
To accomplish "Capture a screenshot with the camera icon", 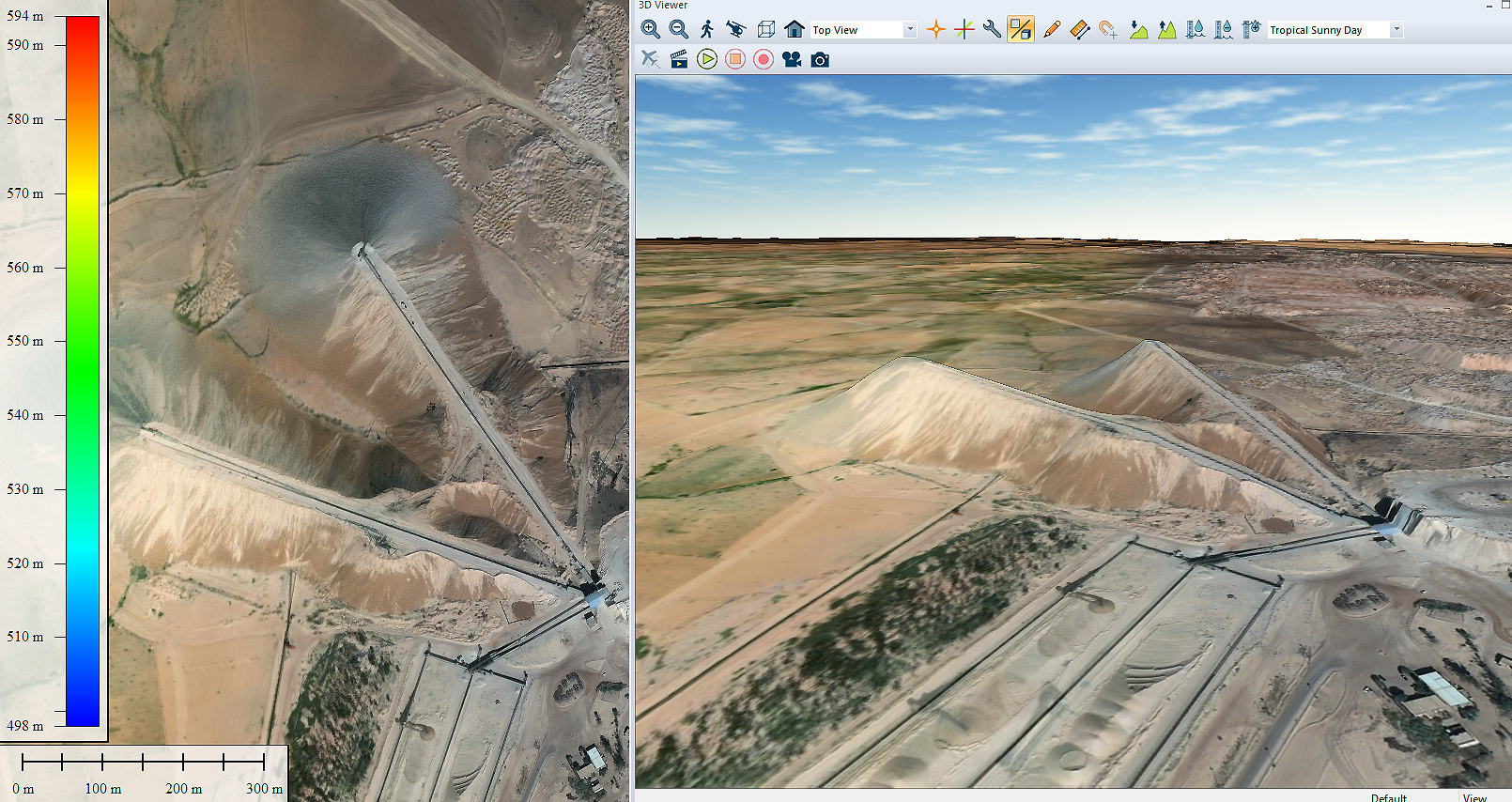I will tap(820, 59).
